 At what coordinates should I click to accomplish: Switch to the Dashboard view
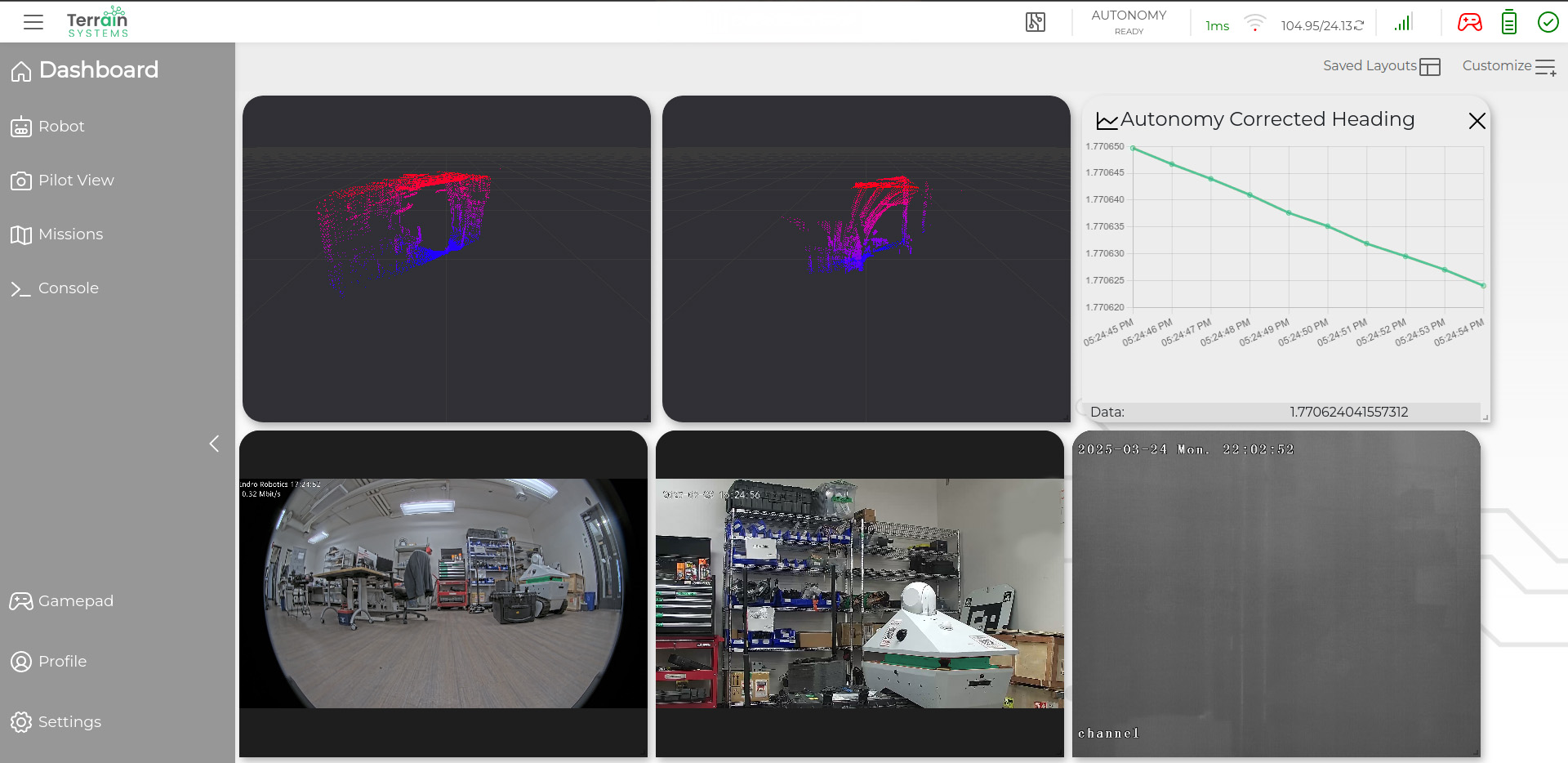(x=98, y=70)
